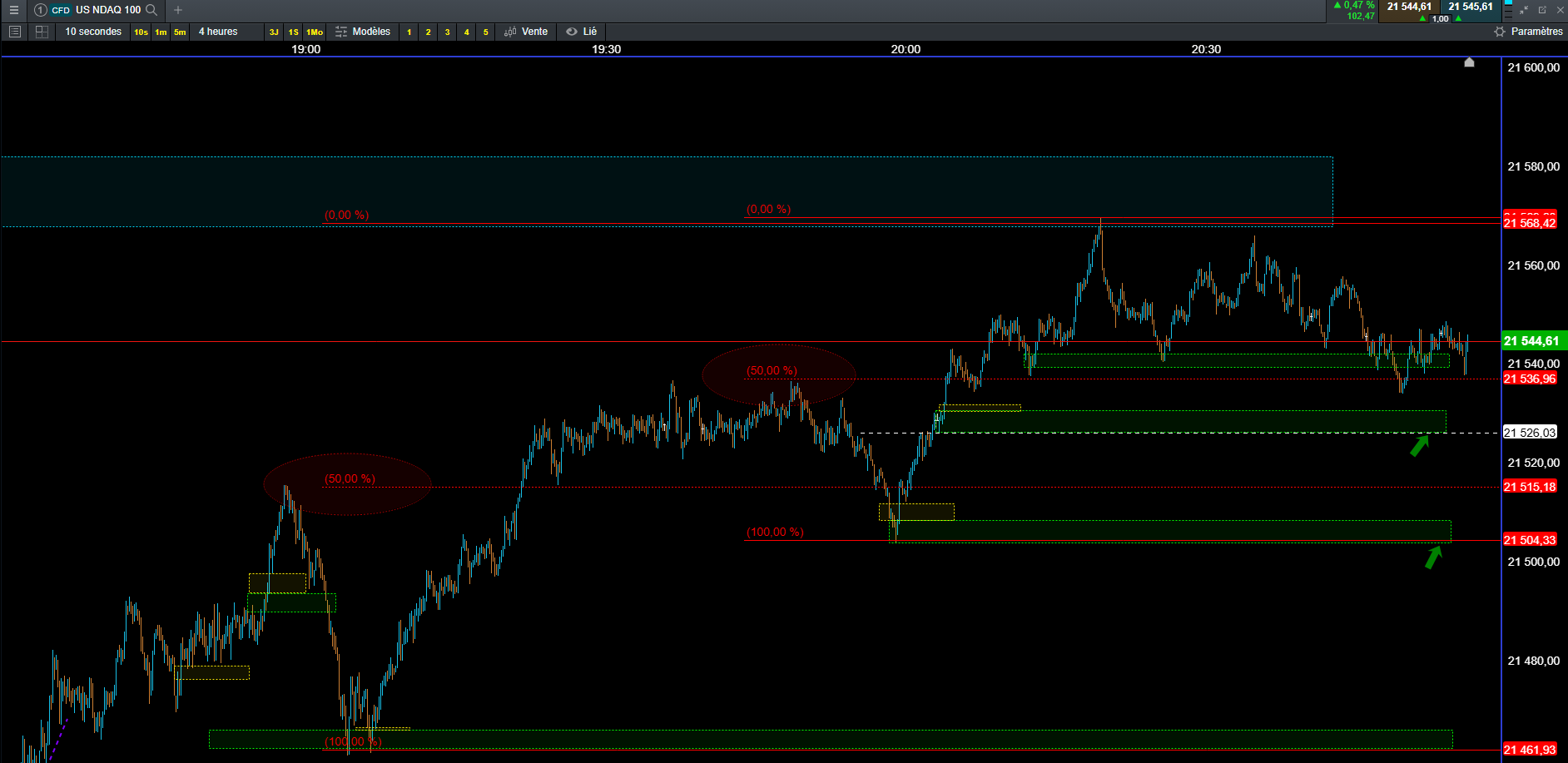This screenshot has width=1568, height=763.
Task: Toggle the Lié eye link option
Action: pos(582,32)
